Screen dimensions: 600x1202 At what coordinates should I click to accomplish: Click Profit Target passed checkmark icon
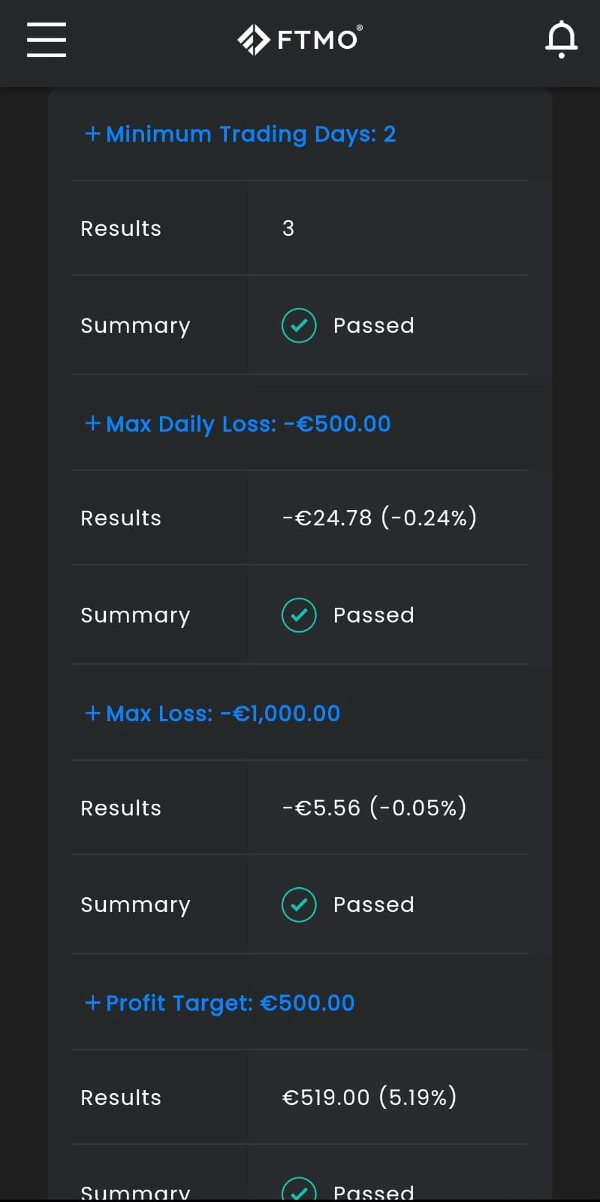pyautogui.click(x=299, y=1190)
